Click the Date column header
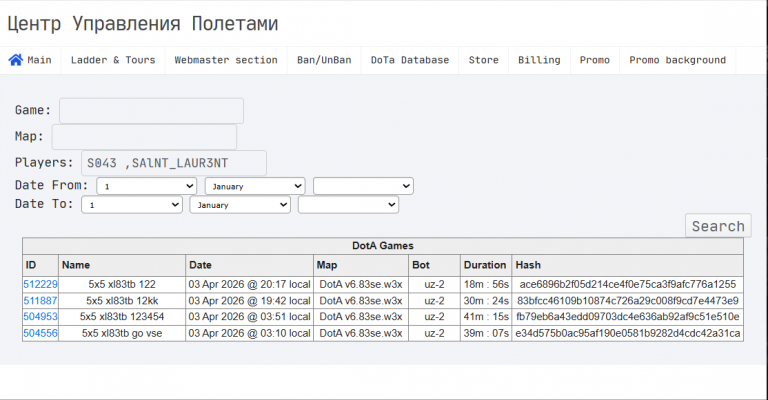768x400 pixels. (x=249, y=265)
